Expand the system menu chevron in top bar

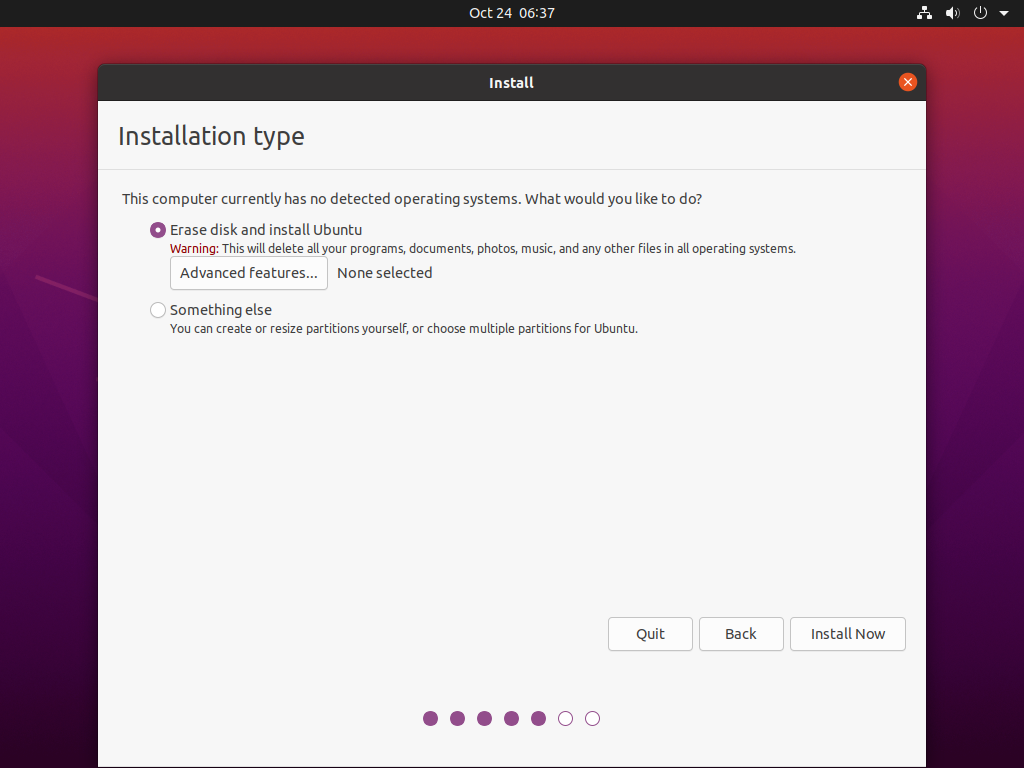[x=1004, y=13]
